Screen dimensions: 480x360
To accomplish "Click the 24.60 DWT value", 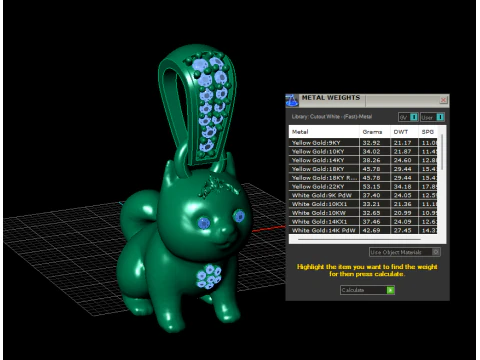I will pos(402,160).
